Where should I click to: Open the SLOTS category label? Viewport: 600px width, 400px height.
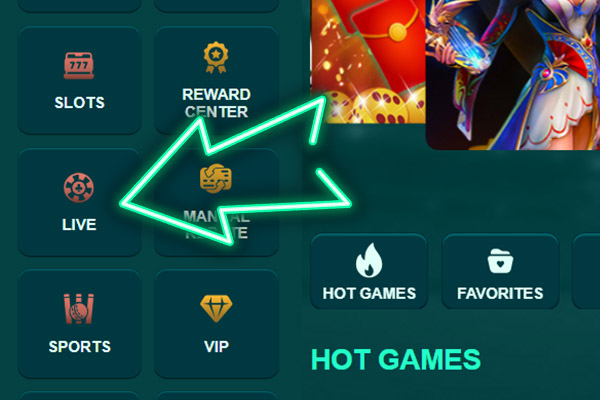[x=80, y=103]
